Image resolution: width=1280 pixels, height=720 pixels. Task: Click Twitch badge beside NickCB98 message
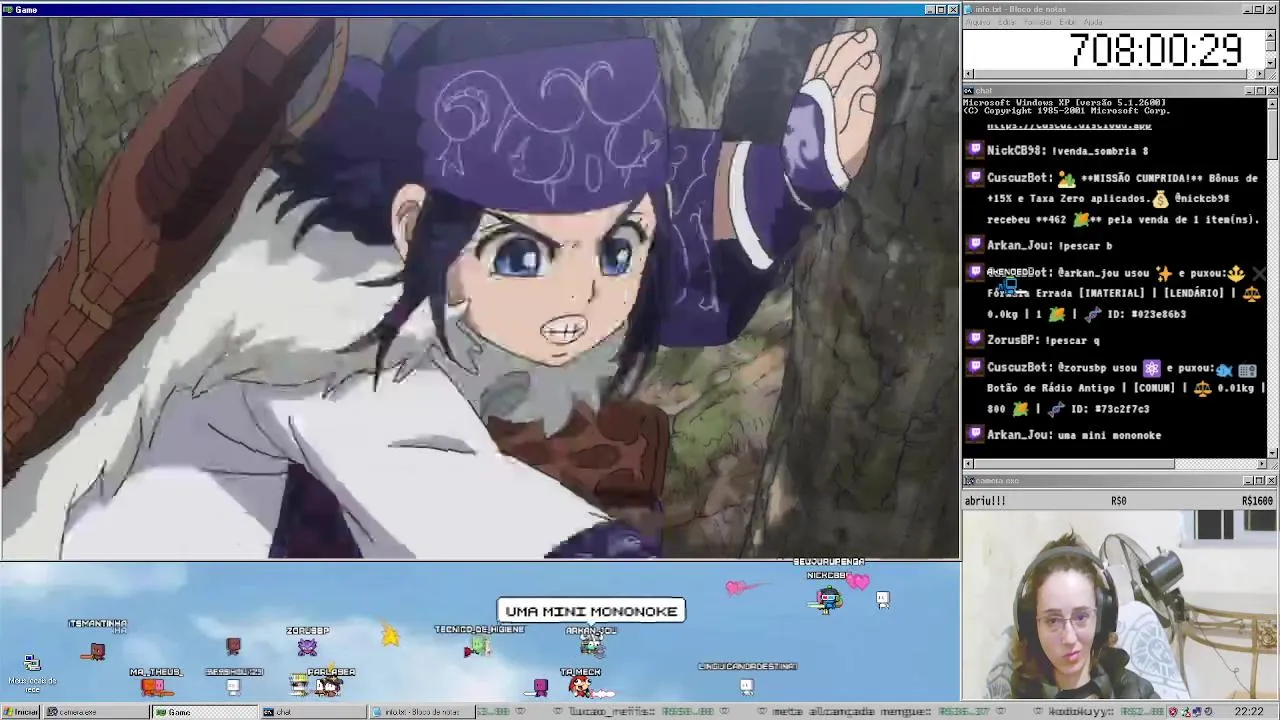coord(975,150)
